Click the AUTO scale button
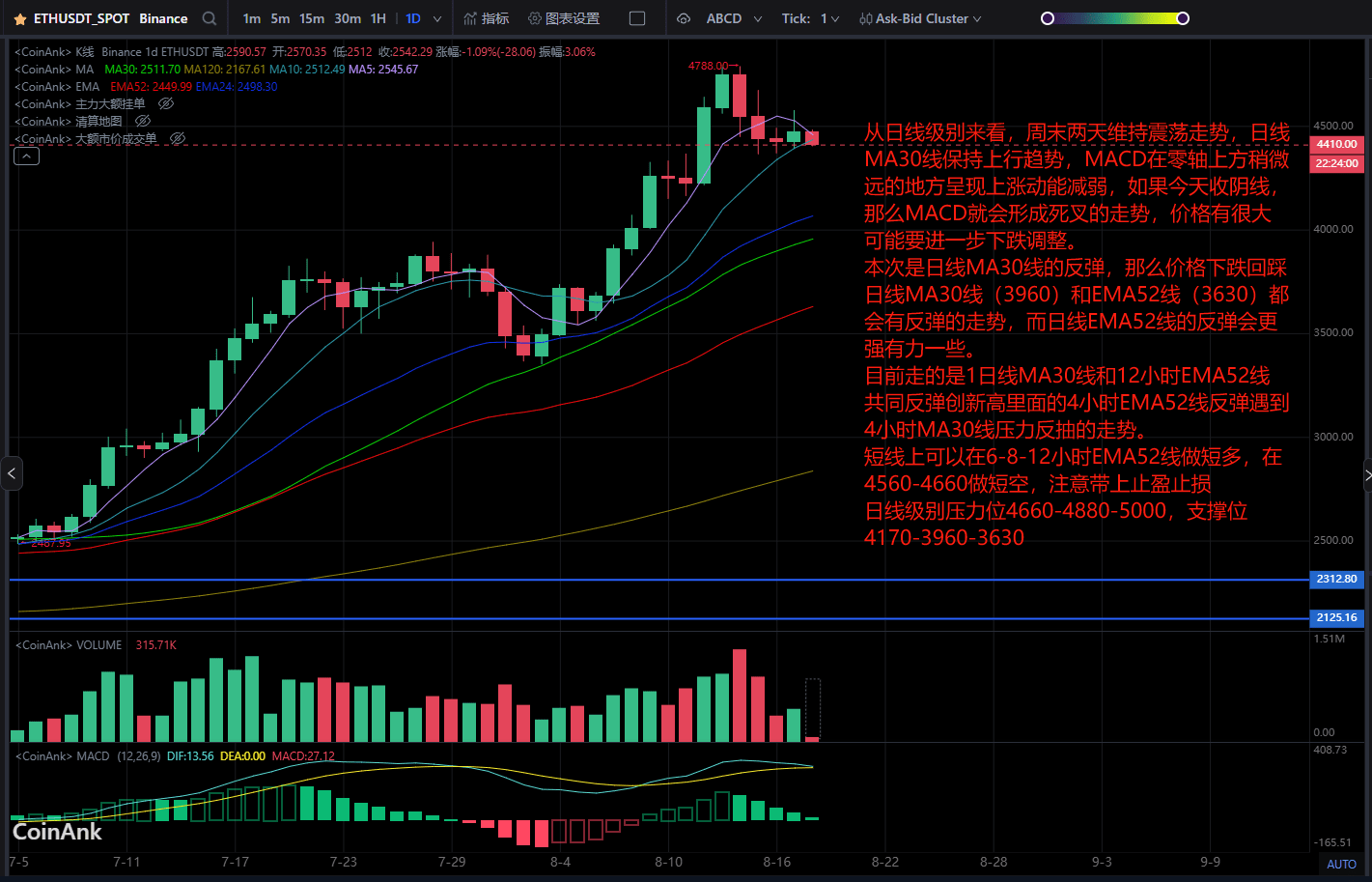 tap(1341, 864)
